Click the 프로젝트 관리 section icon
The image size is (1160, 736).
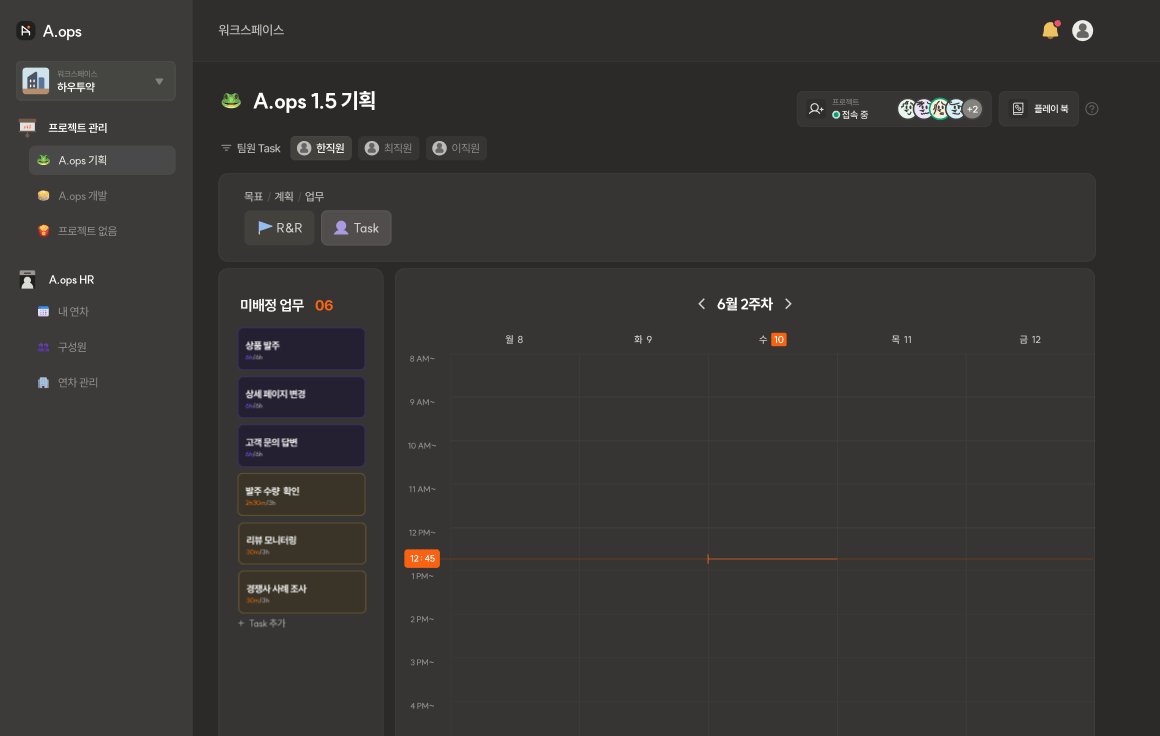coord(27,127)
